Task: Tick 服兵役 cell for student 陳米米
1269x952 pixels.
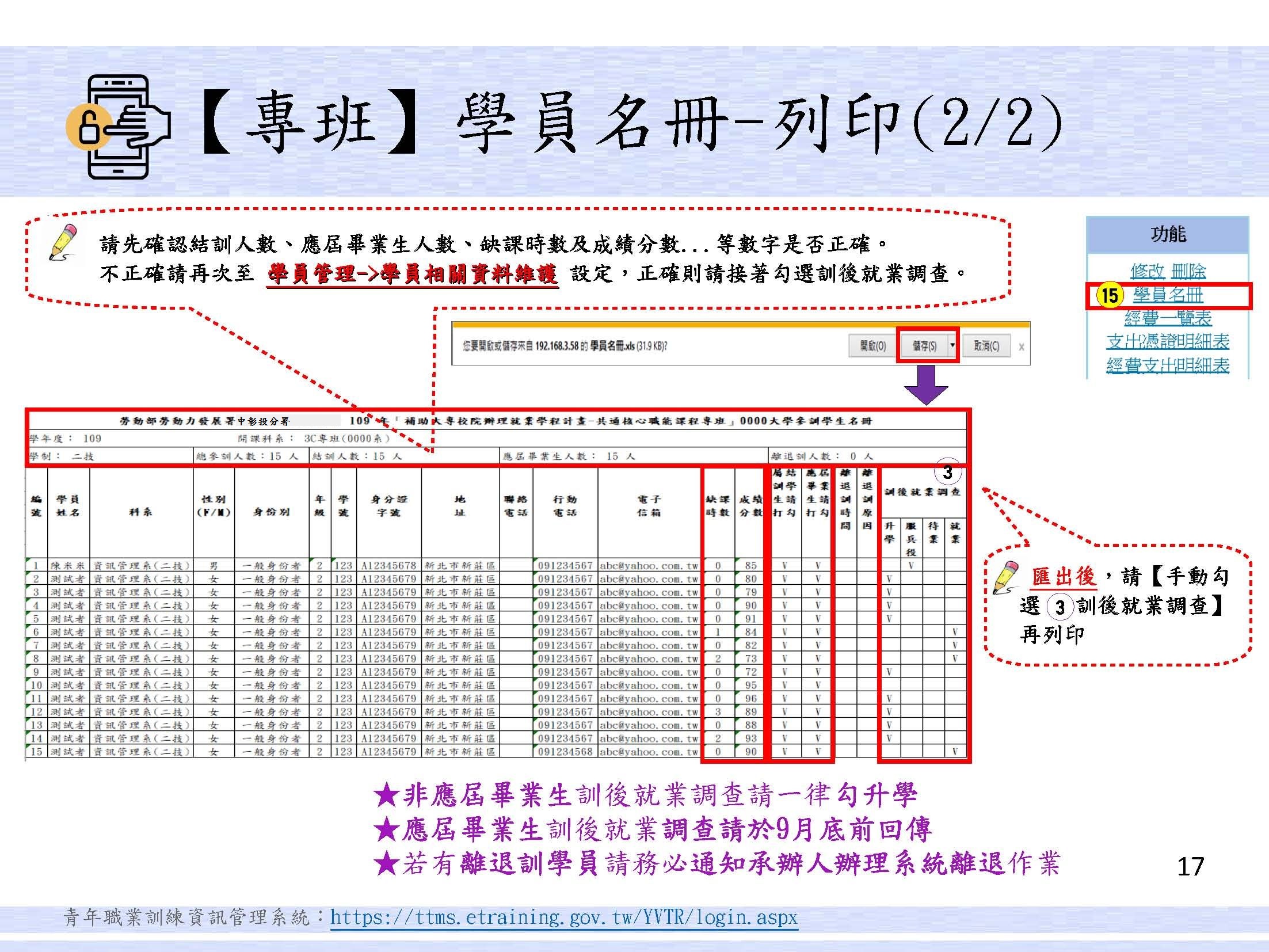Action: tap(910, 565)
